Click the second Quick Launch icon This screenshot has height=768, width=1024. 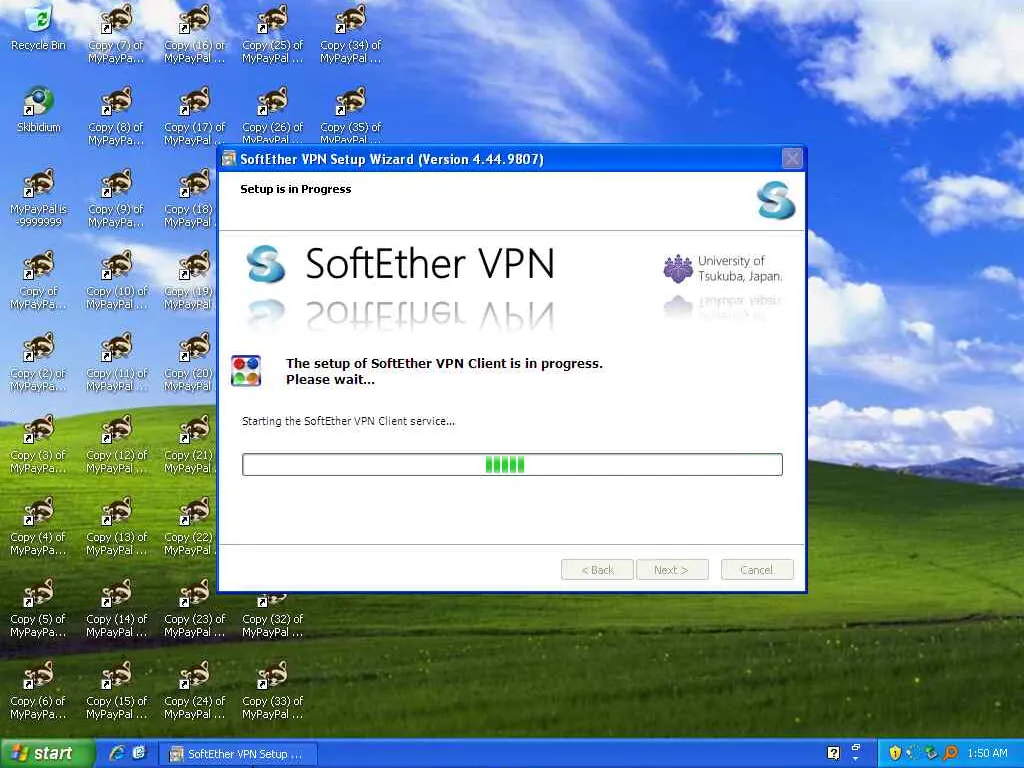139,753
